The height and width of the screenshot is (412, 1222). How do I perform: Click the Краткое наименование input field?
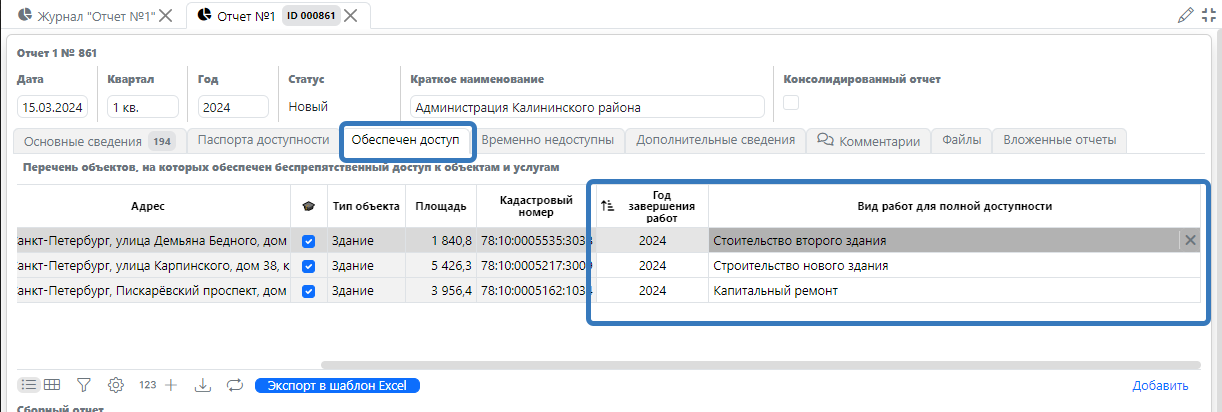[587, 107]
